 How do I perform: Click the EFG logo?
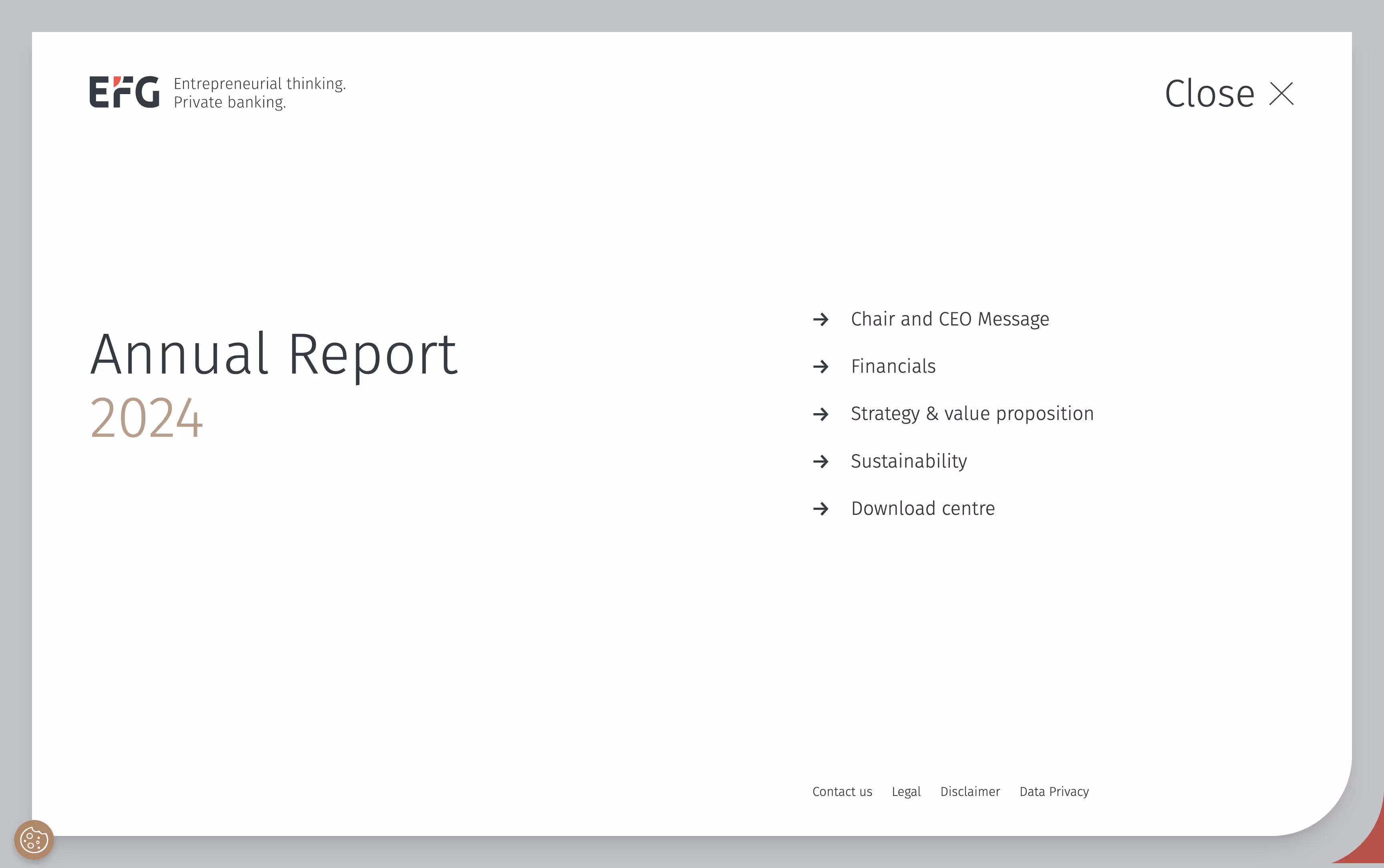coord(125,92)
